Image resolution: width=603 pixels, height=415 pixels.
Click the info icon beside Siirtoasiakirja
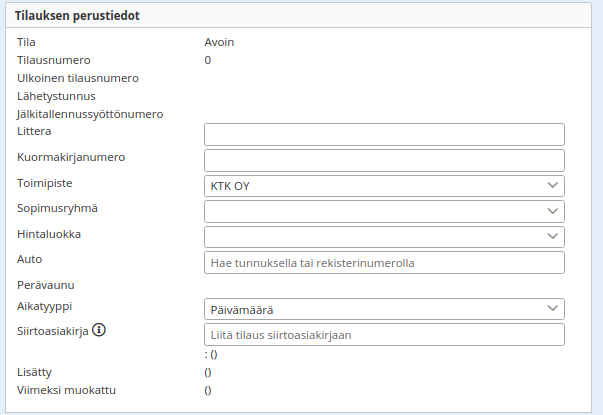click(99, 330)
